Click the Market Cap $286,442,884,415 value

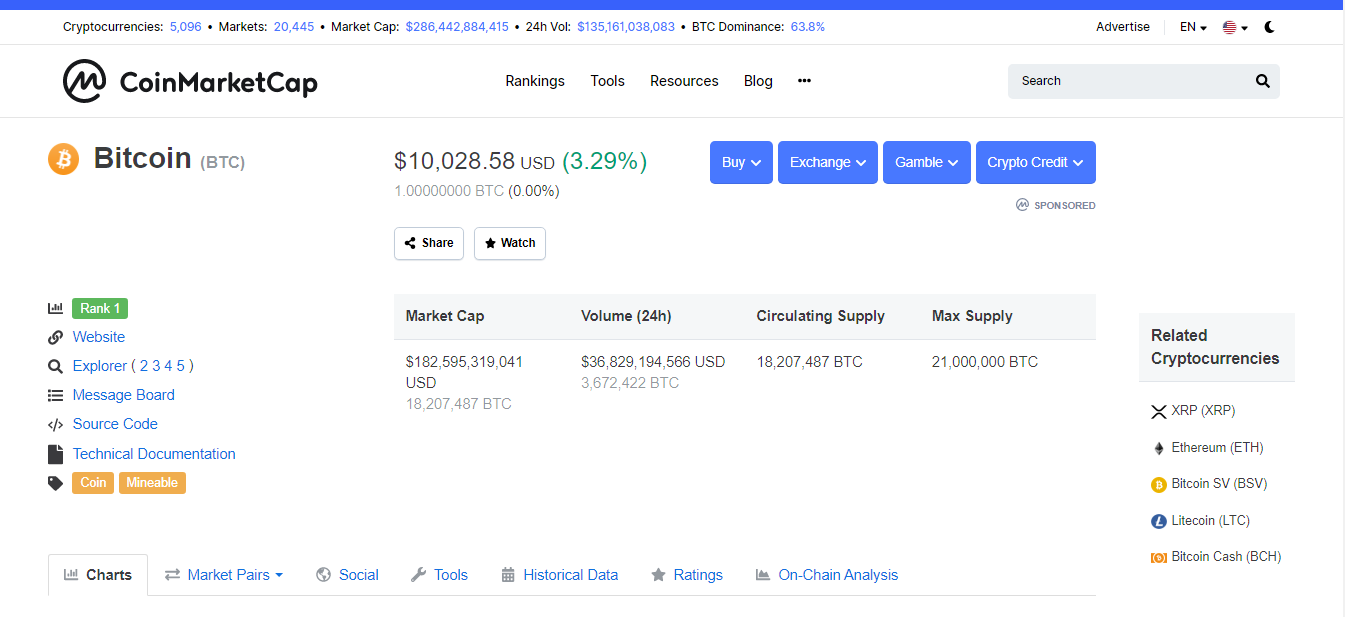(x=457, y=27)
